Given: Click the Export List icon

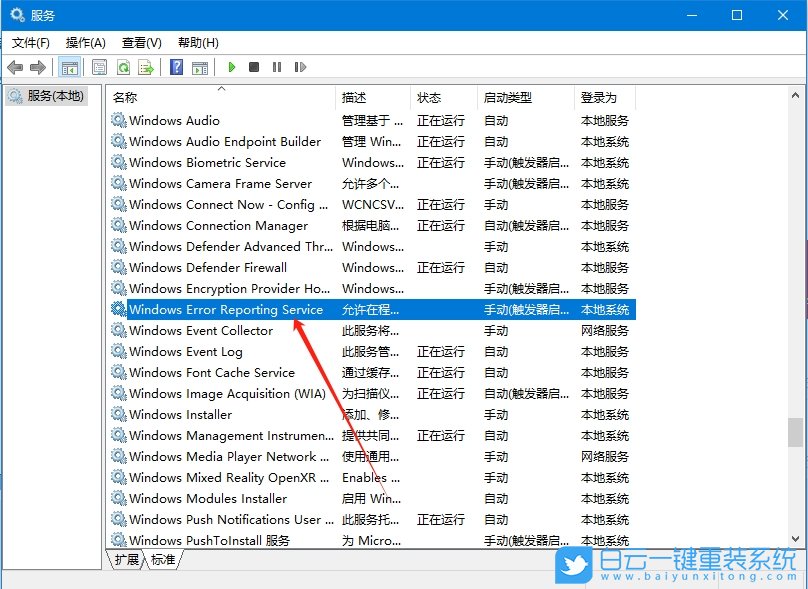Looking at the screenshot, I should pyautogui.click(x=147, y=67).
